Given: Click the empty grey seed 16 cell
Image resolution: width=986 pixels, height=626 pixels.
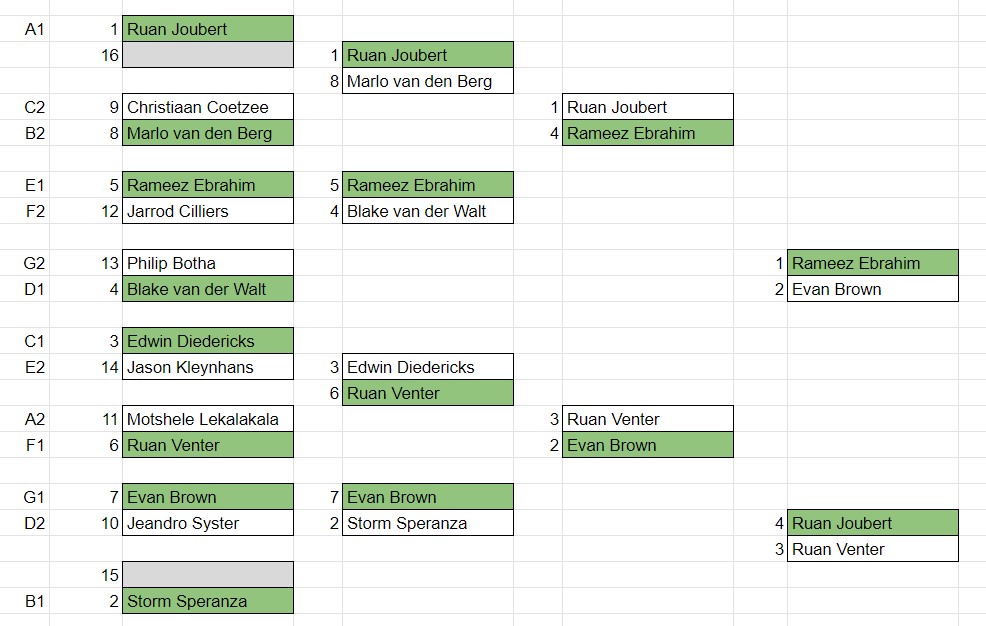Looking at the screenshot, I should pos(208,55).
